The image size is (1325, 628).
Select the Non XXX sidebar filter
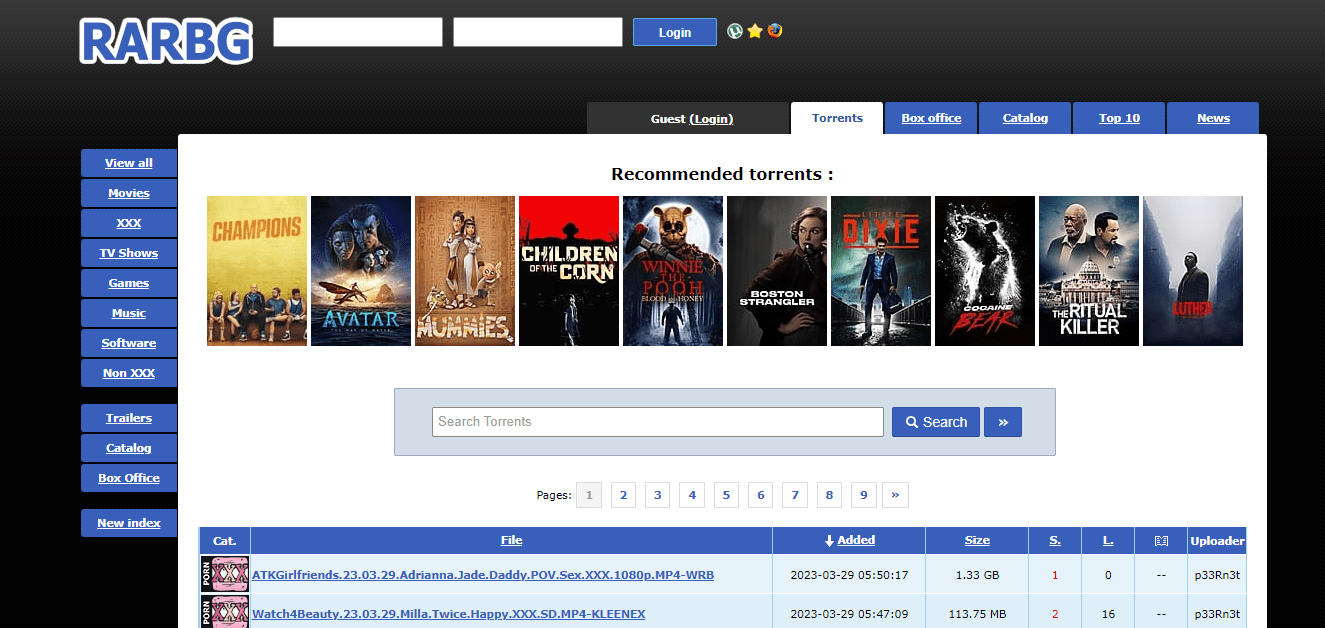pyautogui.click(x=129, y=373)
